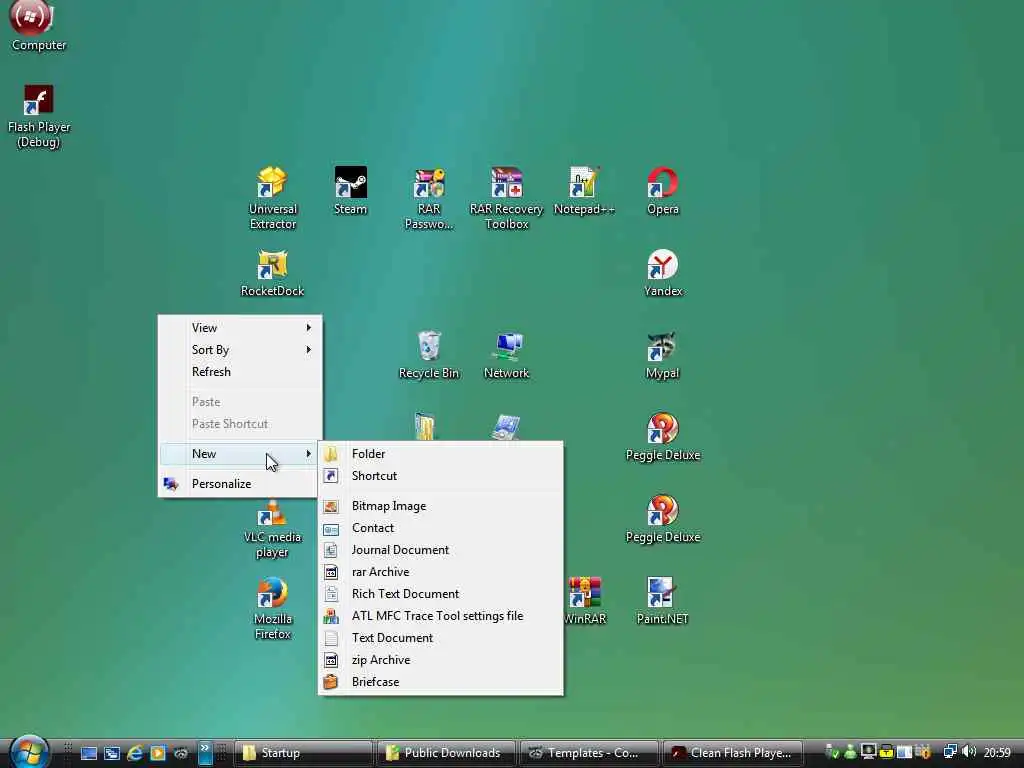
Task: Select the Mozilla Firefox shortcut
Action: click(x=272, y=609)
